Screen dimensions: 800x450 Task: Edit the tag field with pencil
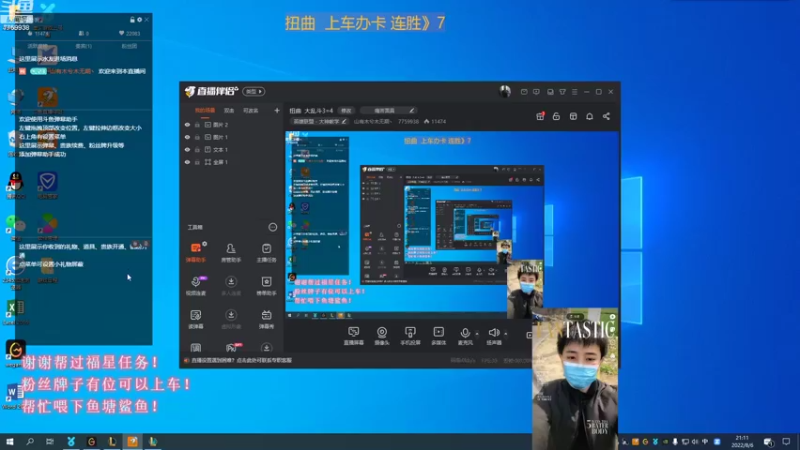pyautogui.click(x=388, y=110)
